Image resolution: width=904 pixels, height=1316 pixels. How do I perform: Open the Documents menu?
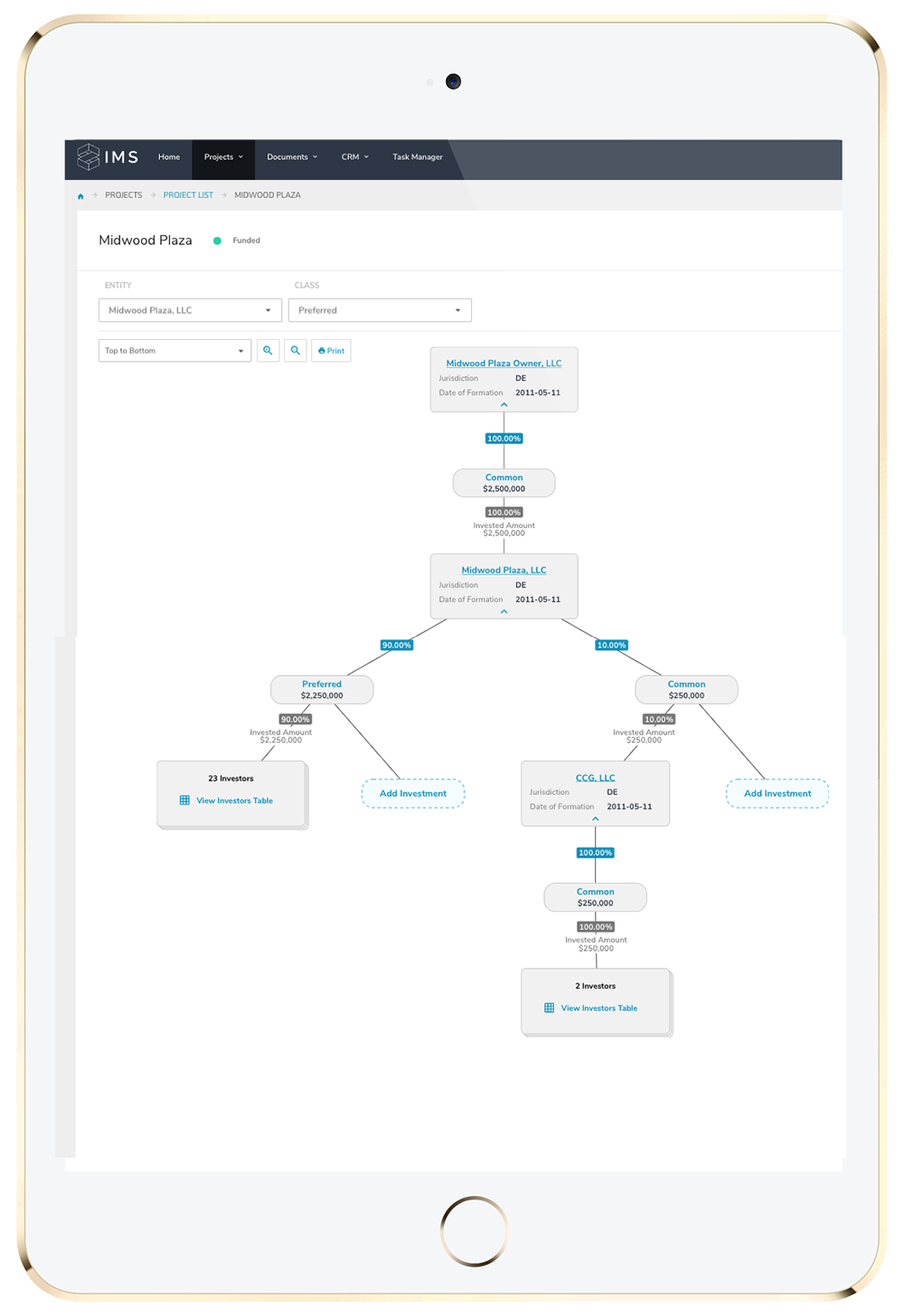(x=292, y=157)
